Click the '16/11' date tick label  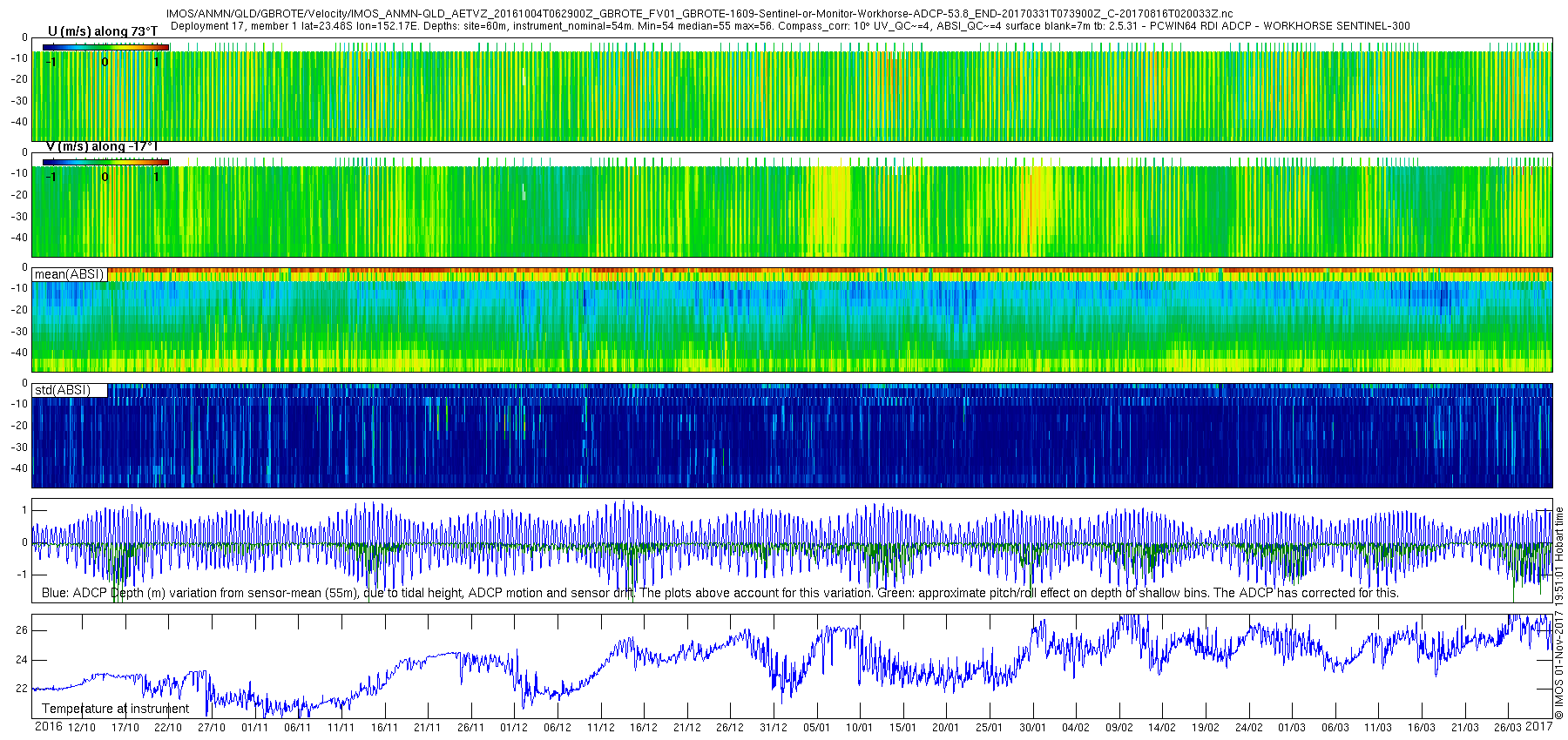tap(384, 728)
